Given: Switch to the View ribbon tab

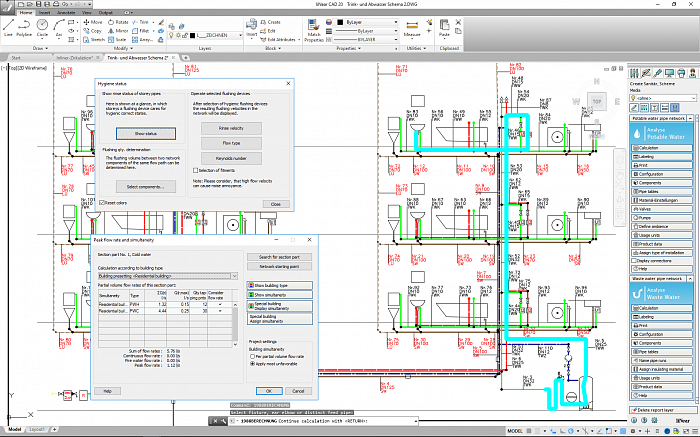Looking at the screenshot, I should tap(87, 12).
